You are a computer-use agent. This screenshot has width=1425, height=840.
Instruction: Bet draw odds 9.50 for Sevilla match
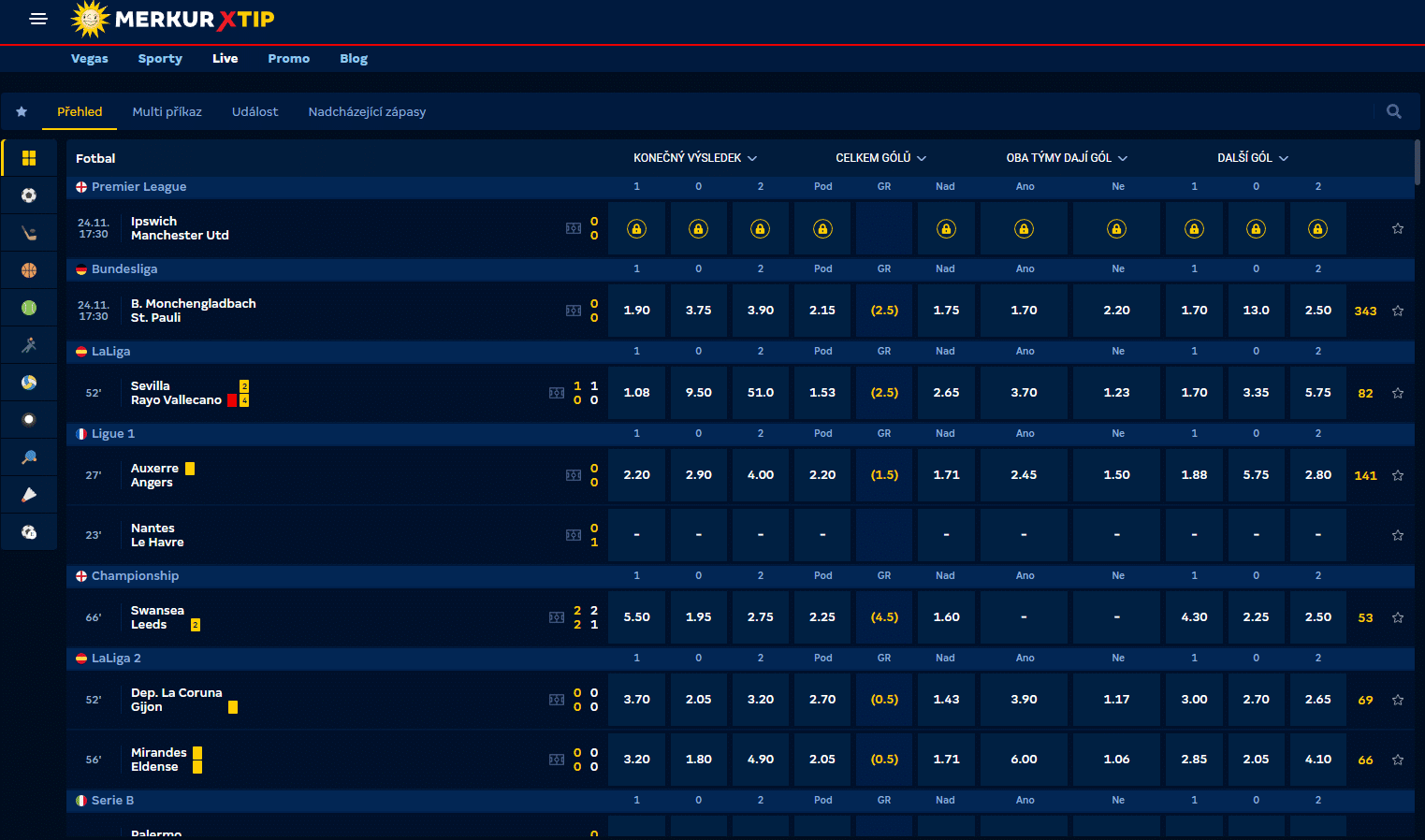coord(699,393)
